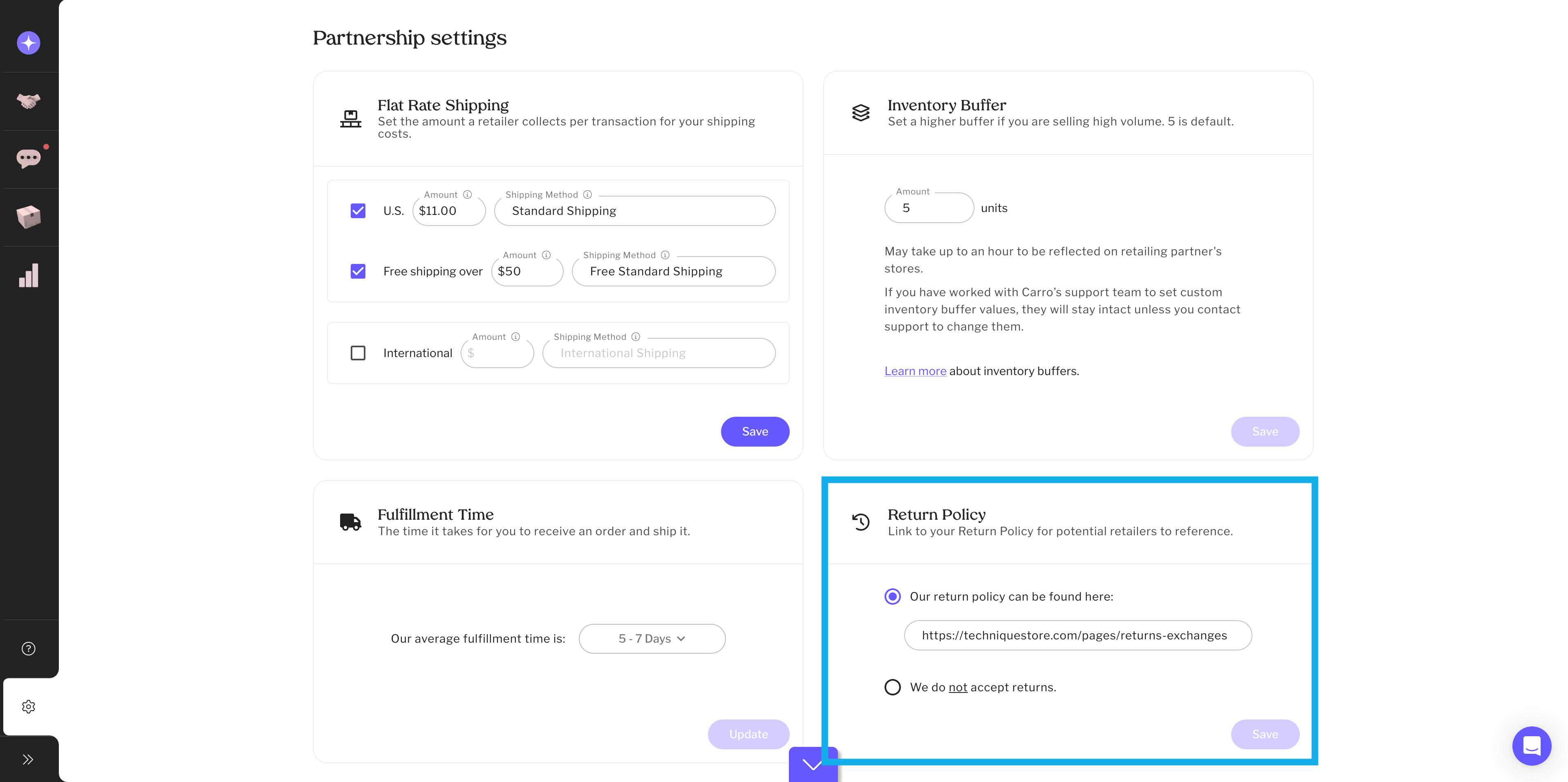Click the Inventory Buffer amount field
Image resolution: width=1568 pixels, height=782 pixels.
(928, 208)
